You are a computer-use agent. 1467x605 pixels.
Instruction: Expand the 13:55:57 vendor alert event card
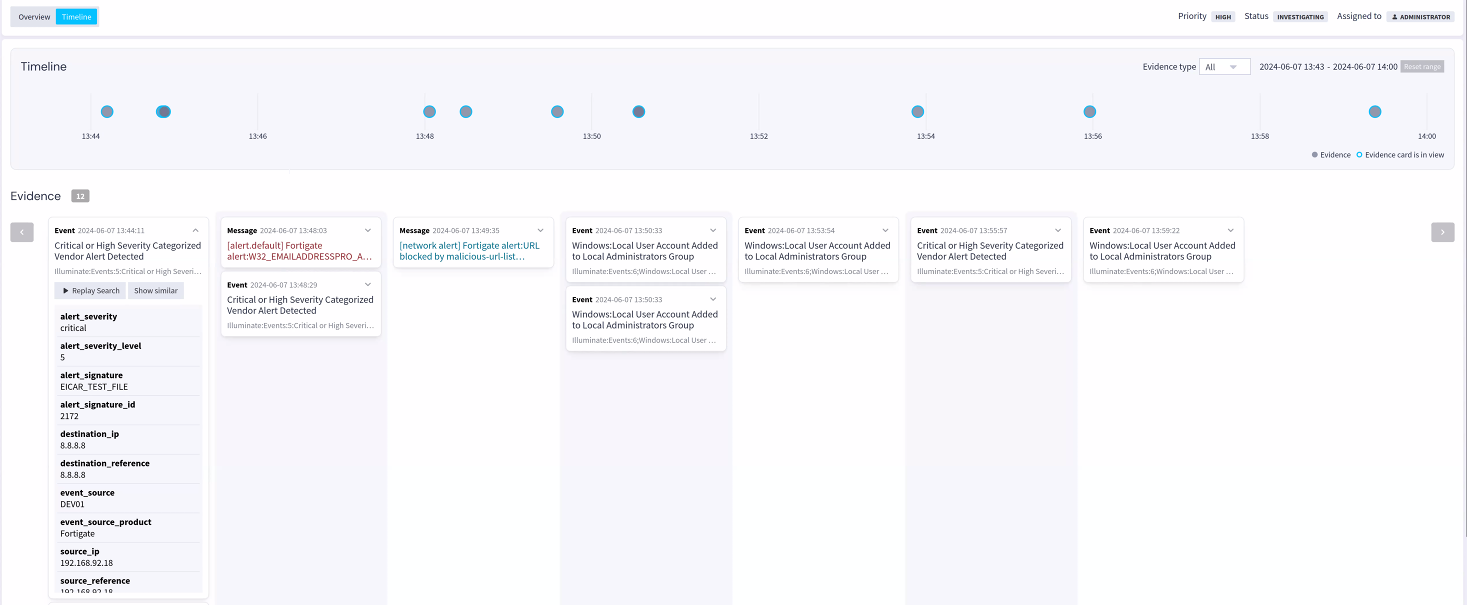coord(1058,230)
